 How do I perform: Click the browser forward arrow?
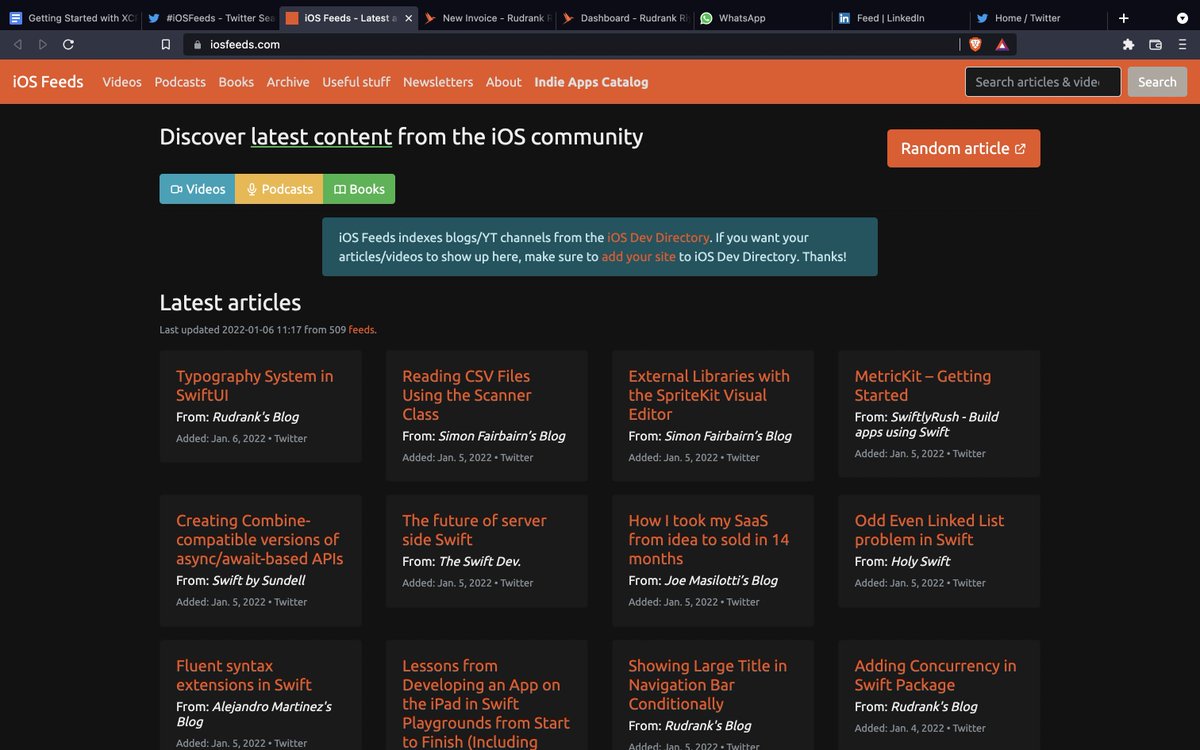[x=42, y=44]
